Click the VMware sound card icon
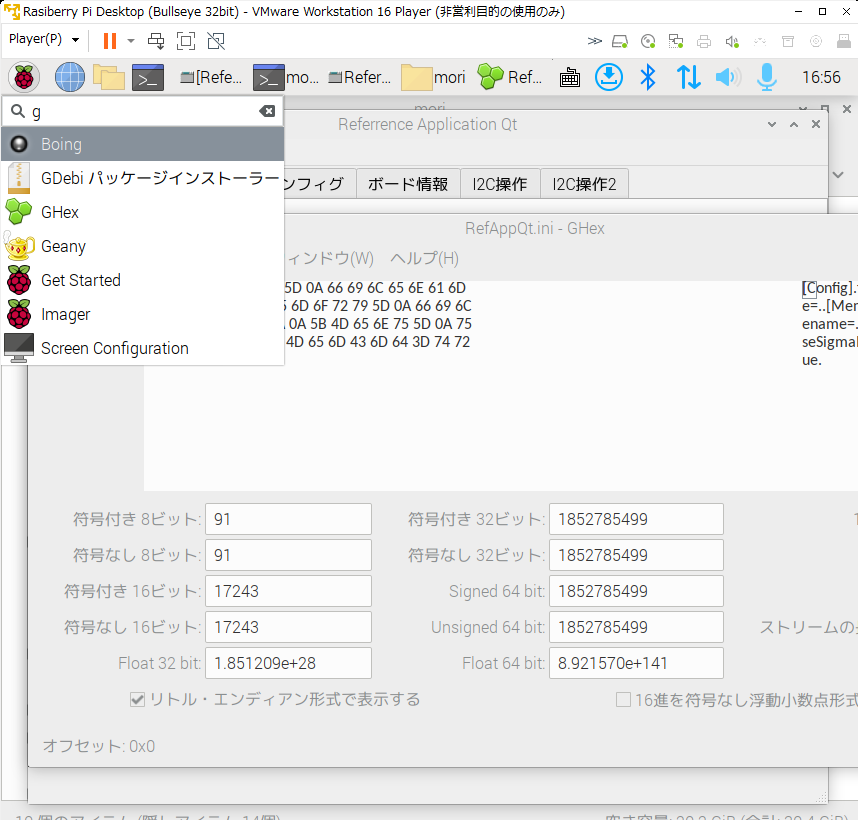This screenshot has height=820, width=858. click(732, 41)
